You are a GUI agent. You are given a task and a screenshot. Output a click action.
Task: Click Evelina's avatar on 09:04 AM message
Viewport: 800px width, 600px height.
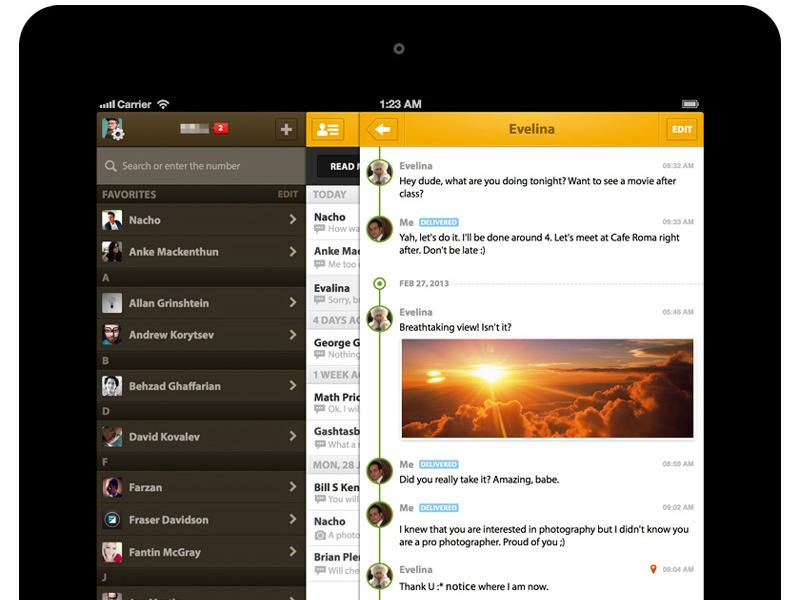pos(380,576)
